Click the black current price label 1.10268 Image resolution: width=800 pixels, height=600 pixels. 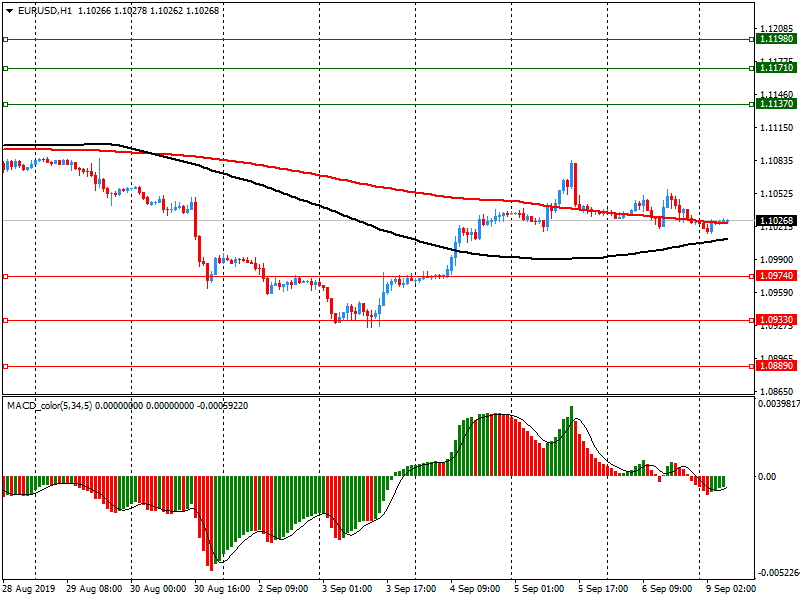point(776,220)
